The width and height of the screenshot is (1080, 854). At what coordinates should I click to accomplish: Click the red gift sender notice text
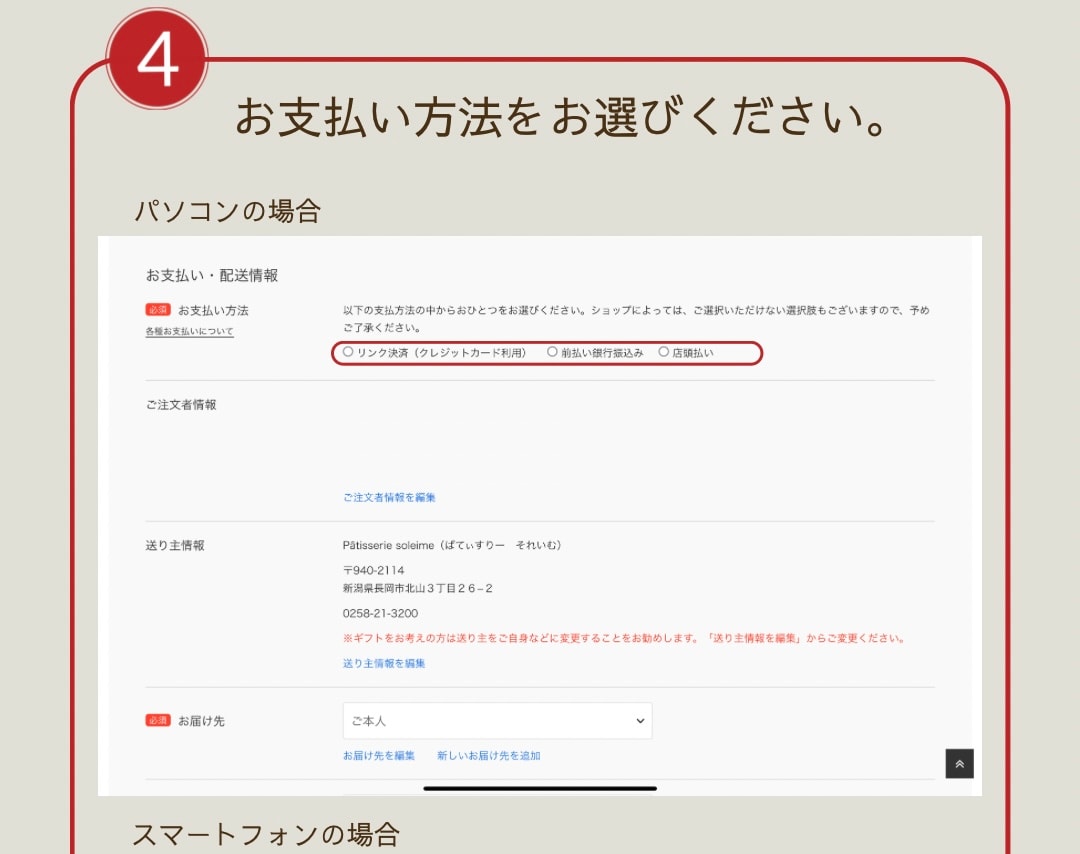[x=623, y=638]
